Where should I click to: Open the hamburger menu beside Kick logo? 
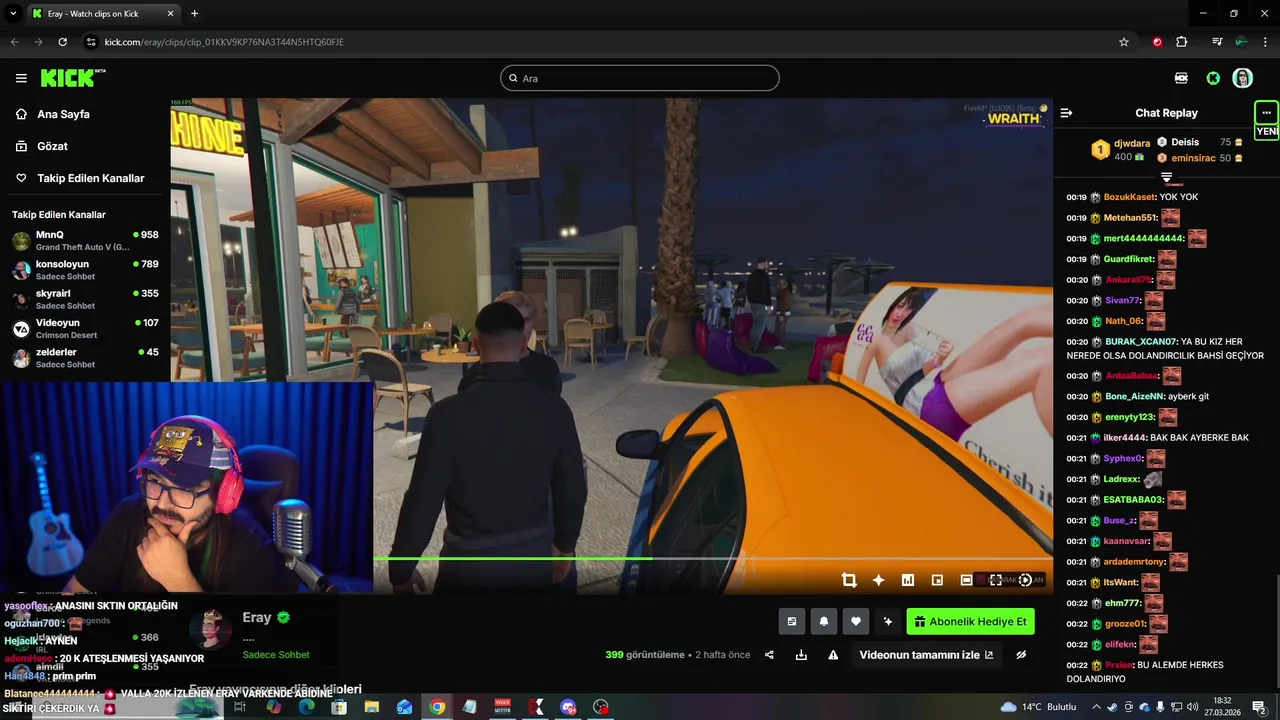(x=21, y=78)
